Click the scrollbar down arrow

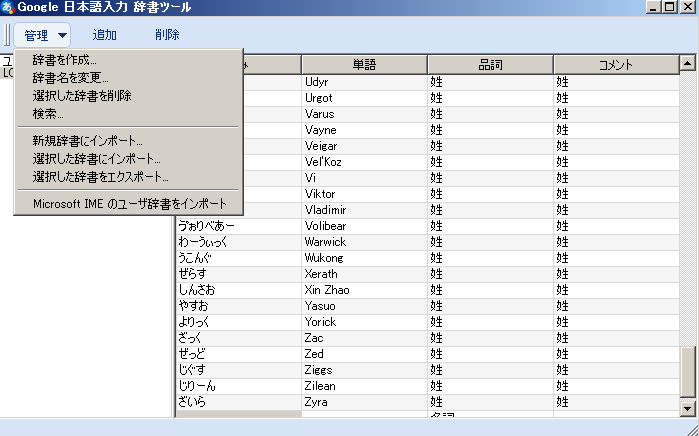(x=687, y=408)
